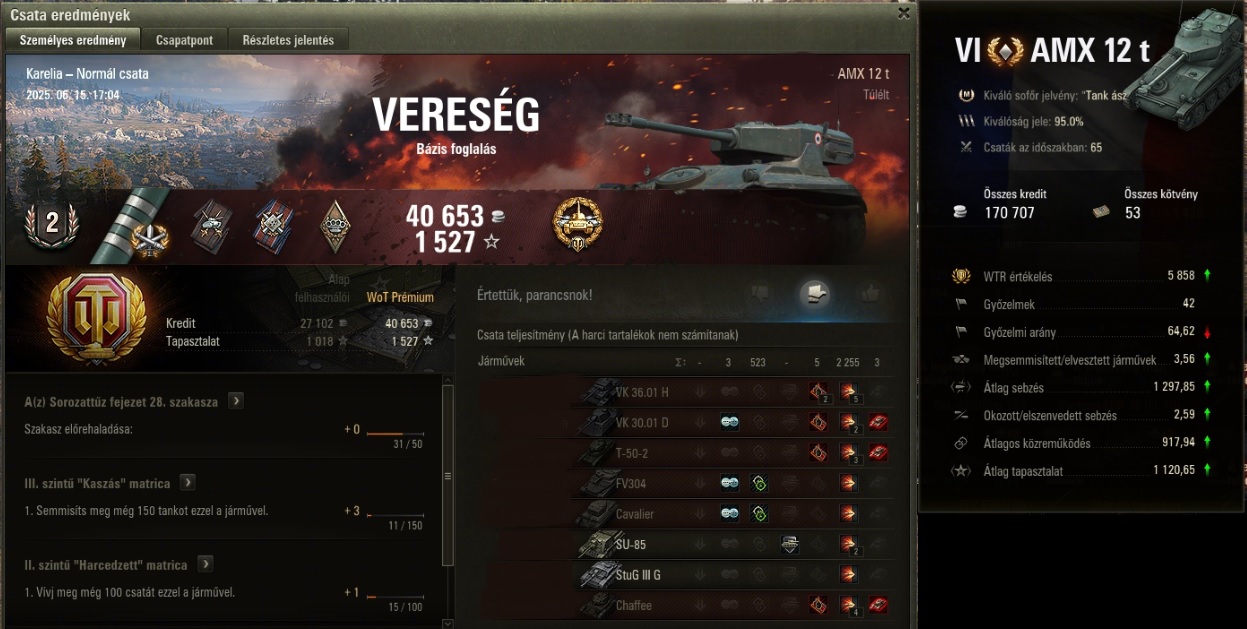Expand the Sorozattűz fejezet 28. szakasza arrow

click(236, 401)
